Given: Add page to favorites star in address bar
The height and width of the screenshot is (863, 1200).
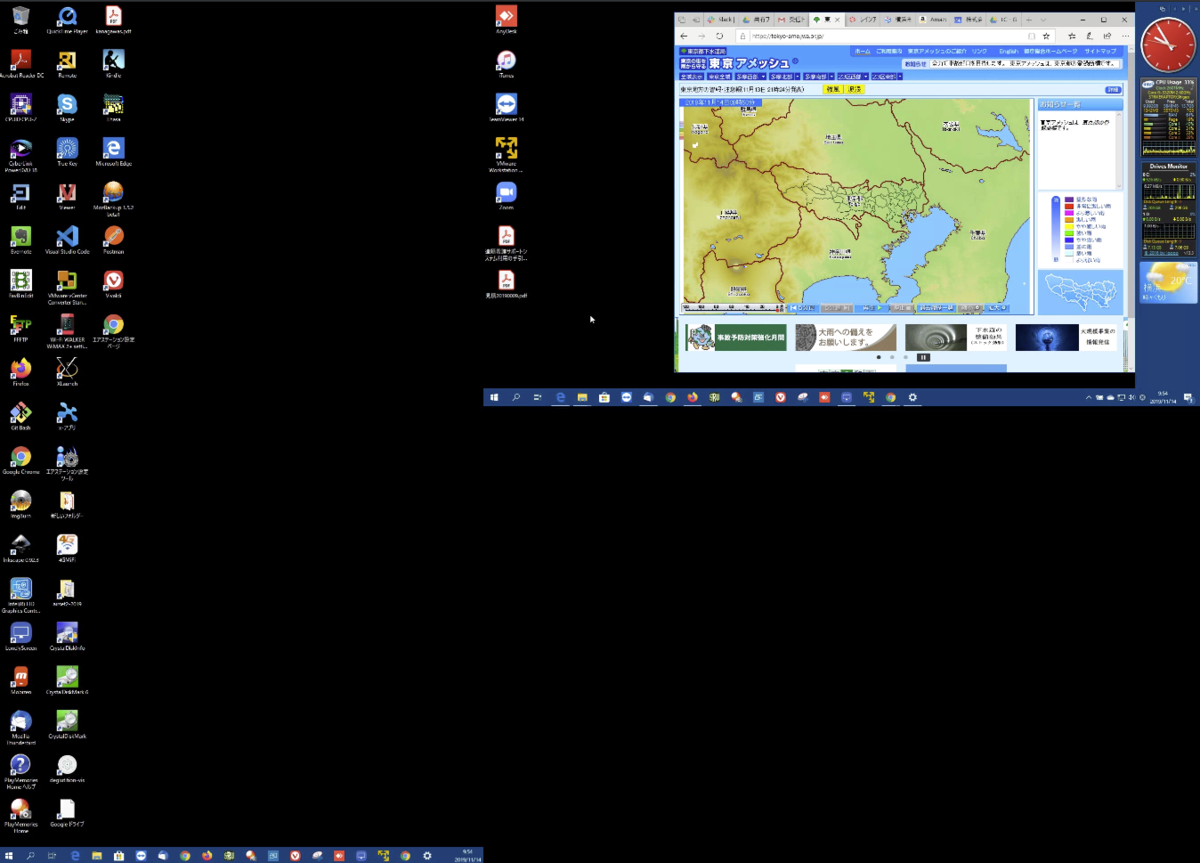Looking at the screenshot, I should click(x=1046, y=36).
